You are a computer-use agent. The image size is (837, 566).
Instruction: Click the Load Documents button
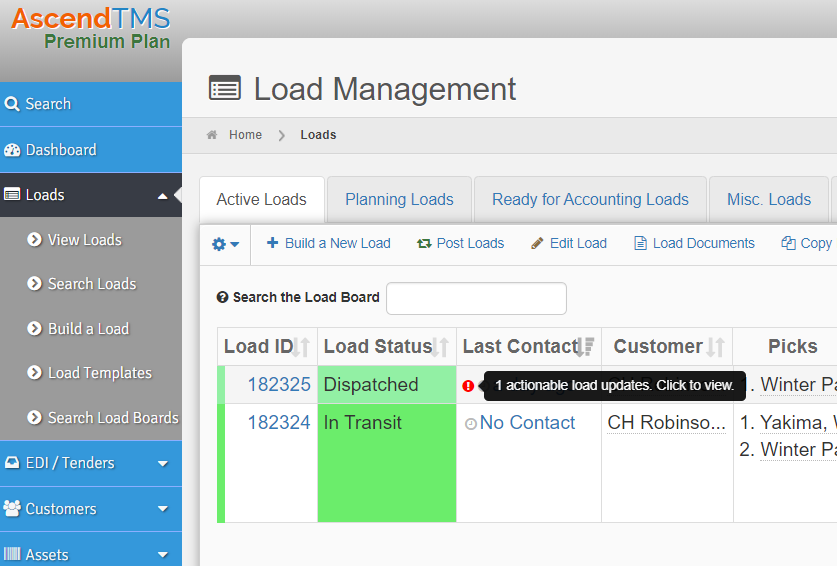[694, 243]
